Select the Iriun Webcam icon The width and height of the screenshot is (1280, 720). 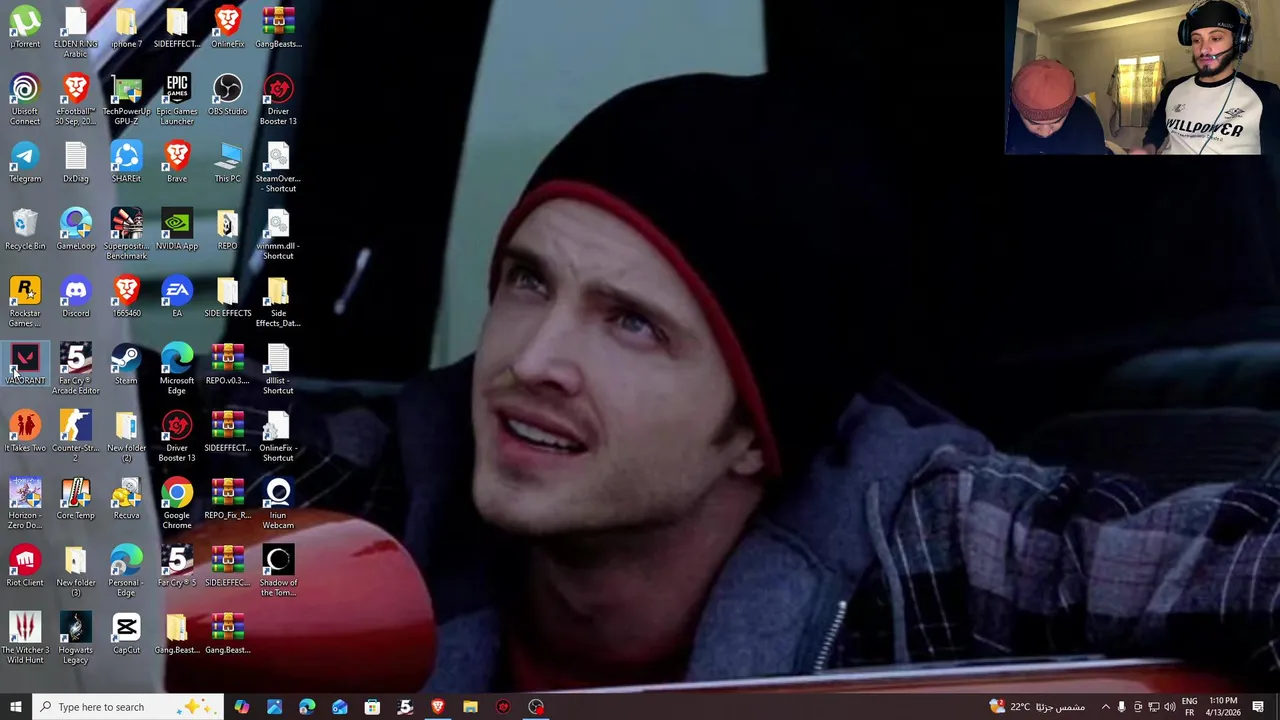[x=278, y=503]
